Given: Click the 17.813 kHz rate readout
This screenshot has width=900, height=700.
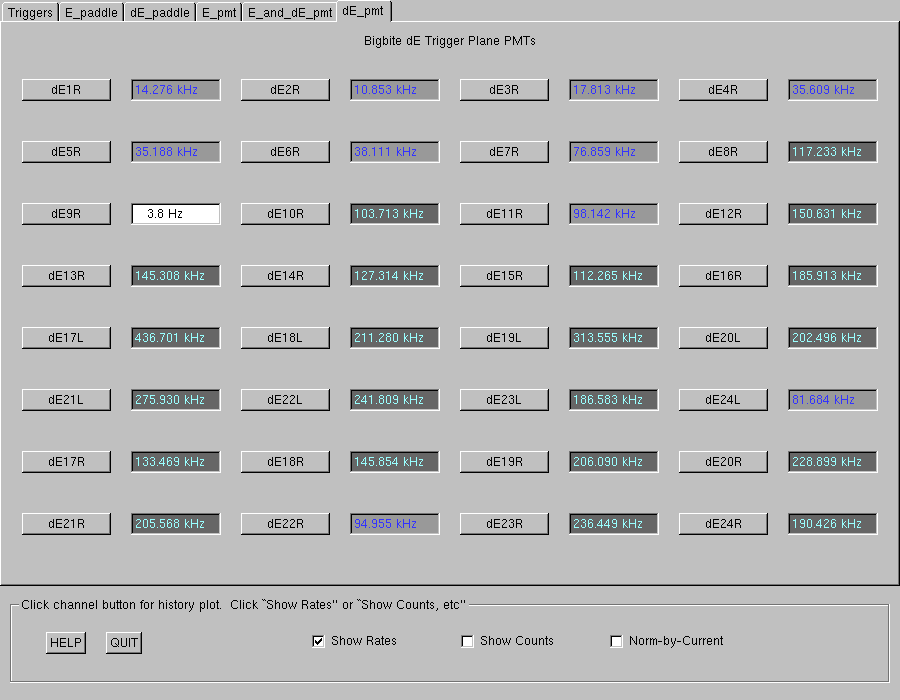Looking at the screenshot, I should pyautogui.click(x=614, y=90).
